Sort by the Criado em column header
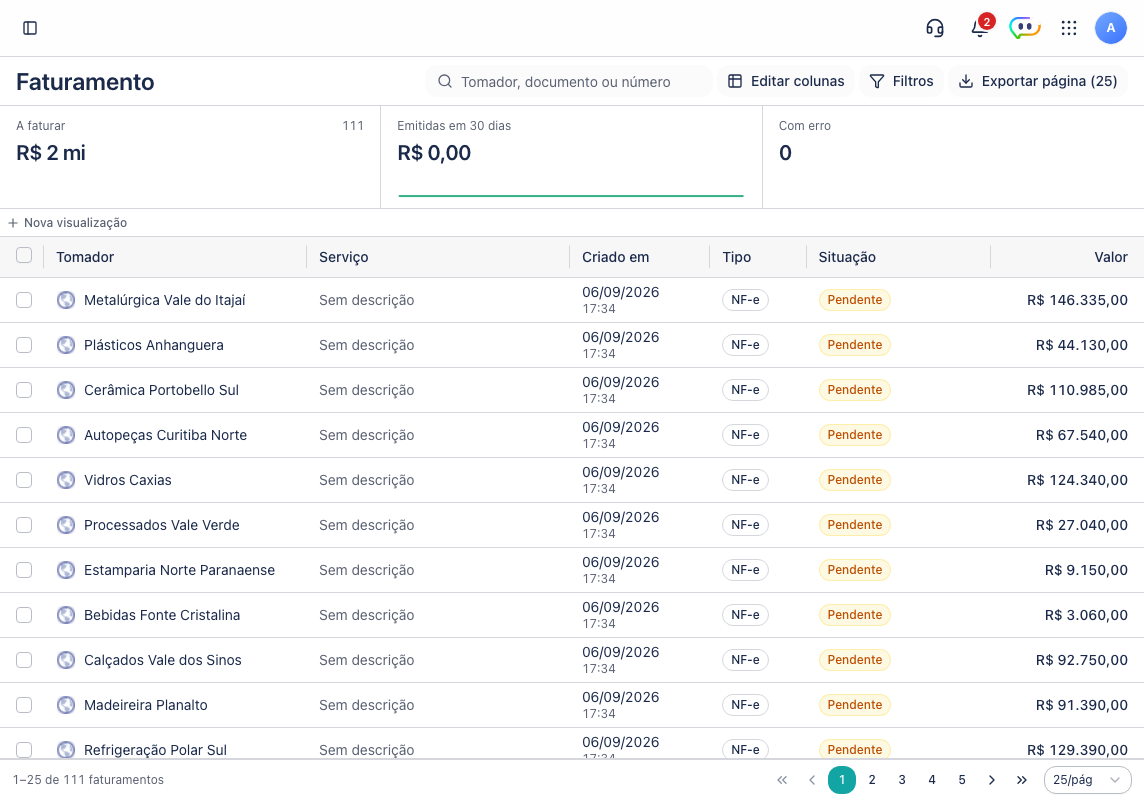The height and width of the screenshot is (800, 1144). (x=616, y=257)
